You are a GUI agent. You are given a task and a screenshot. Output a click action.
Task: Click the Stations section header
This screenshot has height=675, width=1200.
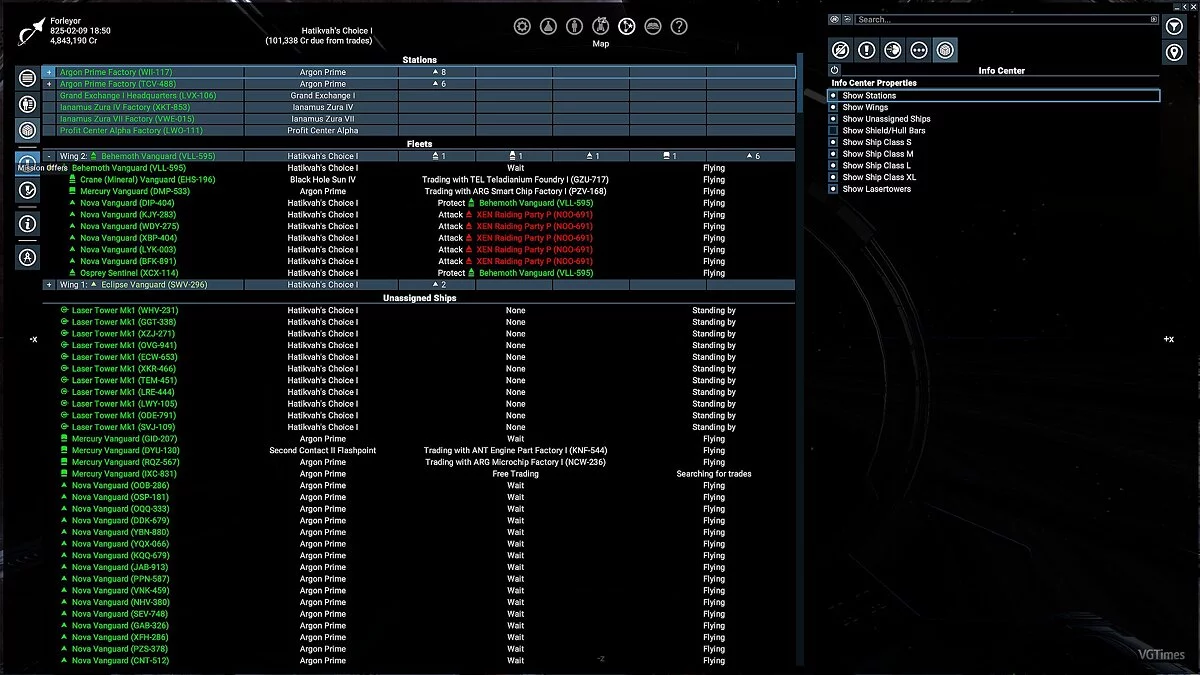tap(419, 59)
